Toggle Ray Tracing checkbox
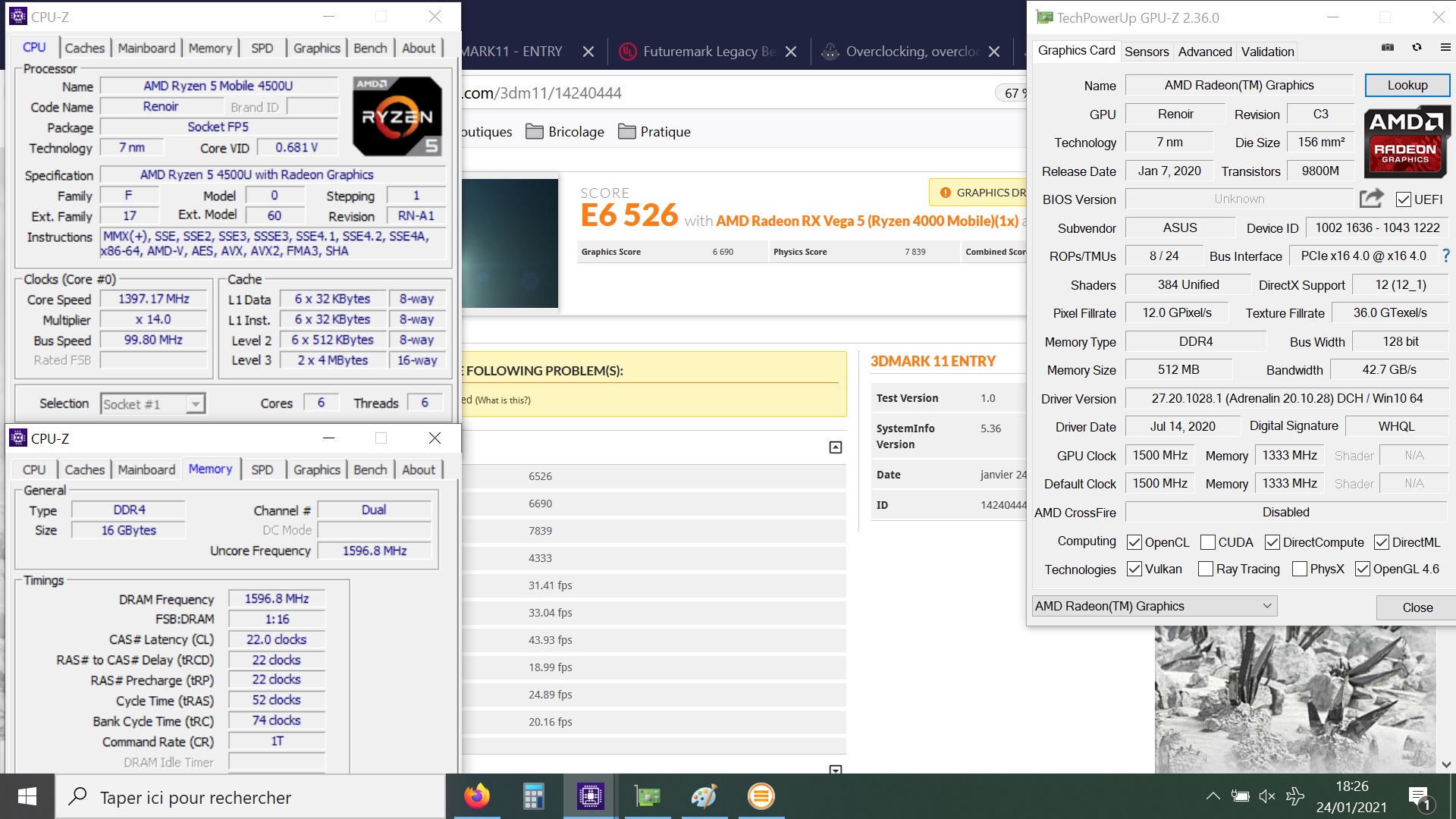Viewport: 1456px width, 819px height. pyautogui.click(x=1206, y=569)
